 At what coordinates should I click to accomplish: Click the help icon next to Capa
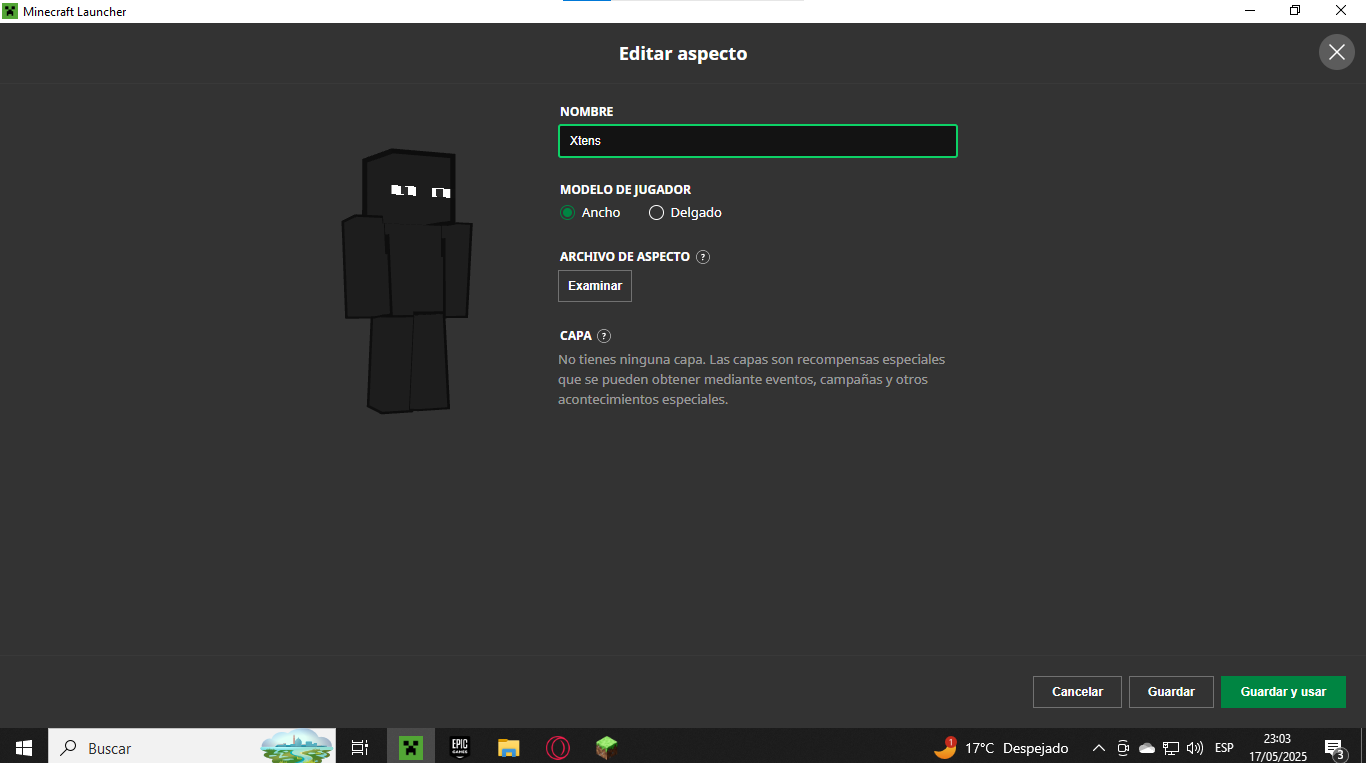coord(604,336)
